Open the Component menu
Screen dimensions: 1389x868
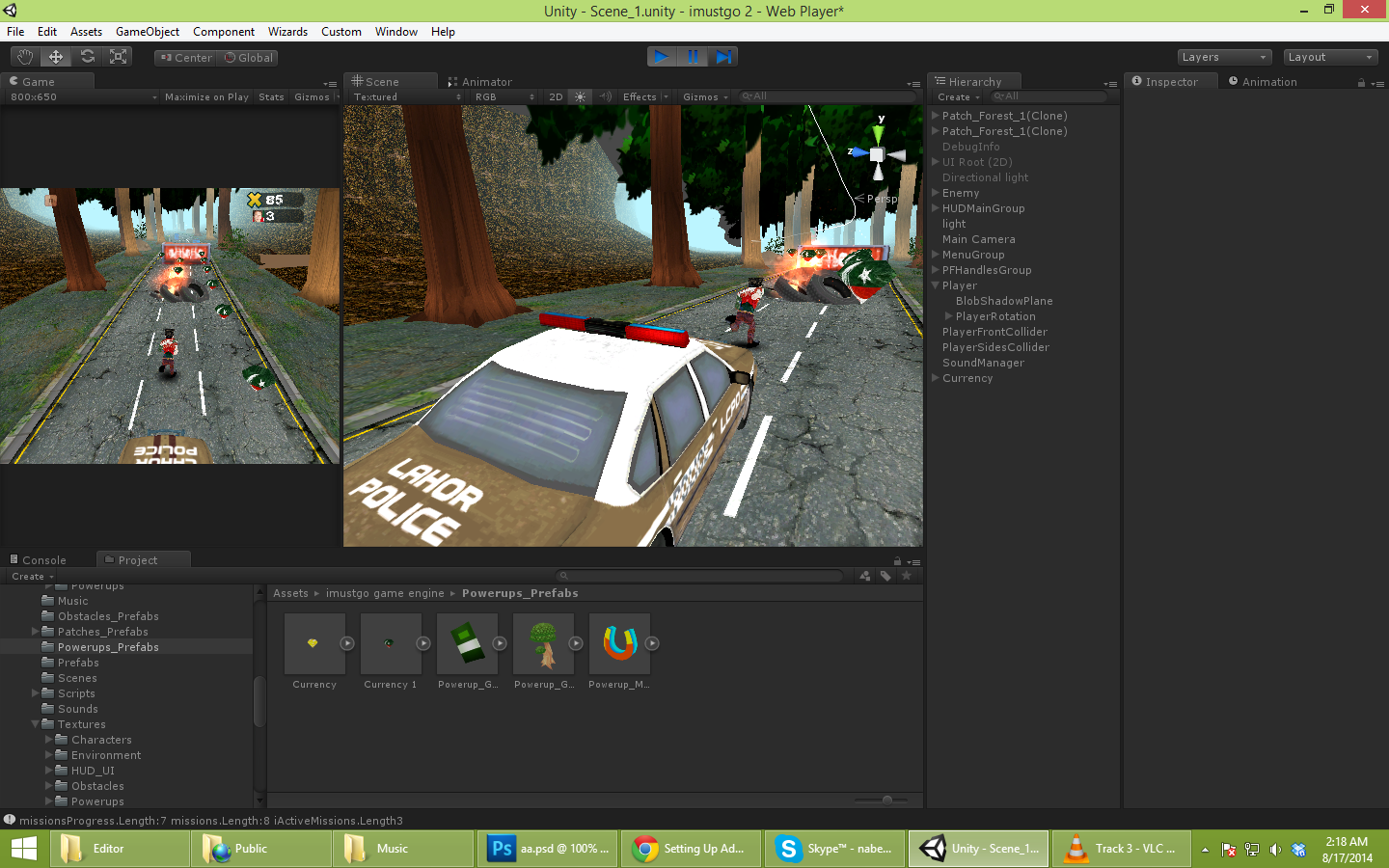[x=224, y=32]
